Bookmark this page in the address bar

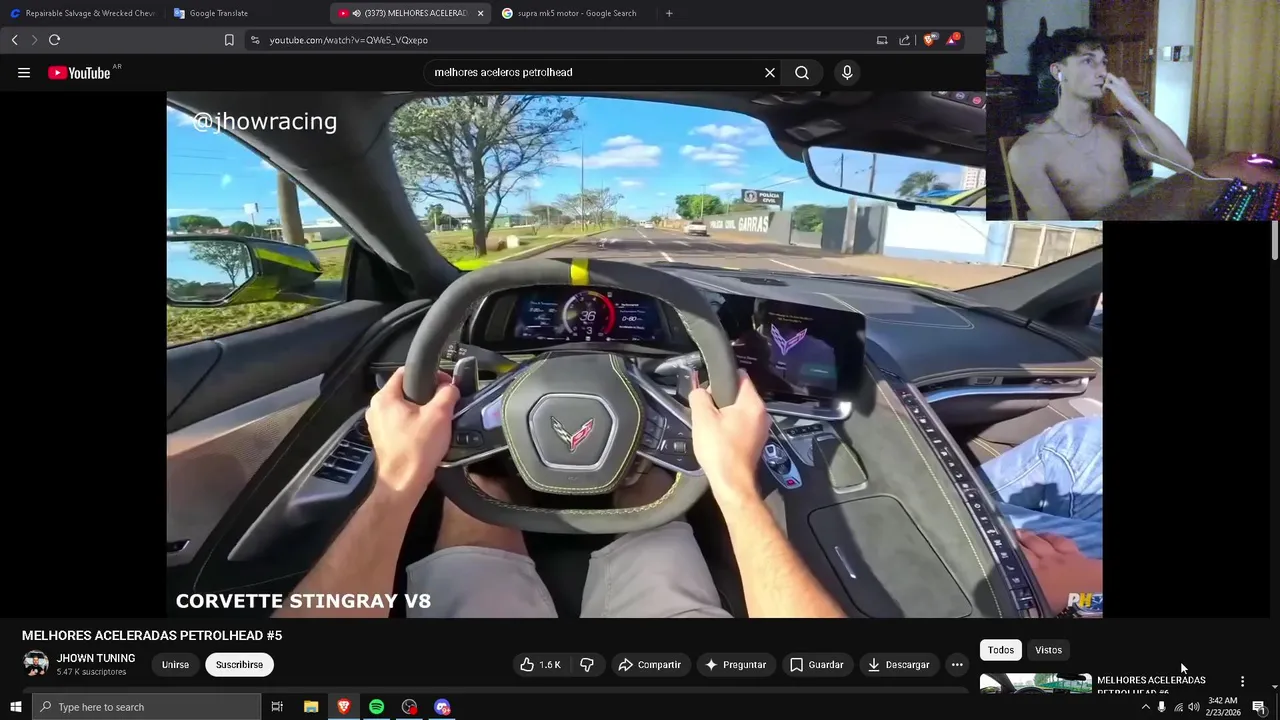click(x=229, y=40)
